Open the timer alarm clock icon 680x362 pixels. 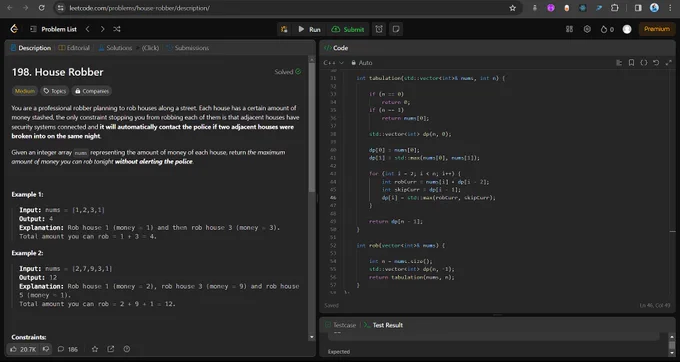pos(379,29)
